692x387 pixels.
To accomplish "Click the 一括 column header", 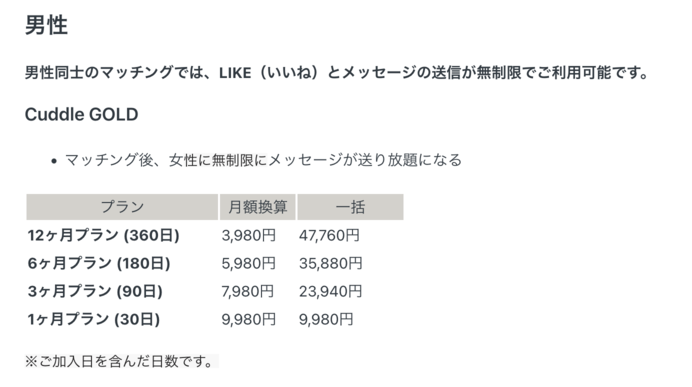I will (350, 207).
